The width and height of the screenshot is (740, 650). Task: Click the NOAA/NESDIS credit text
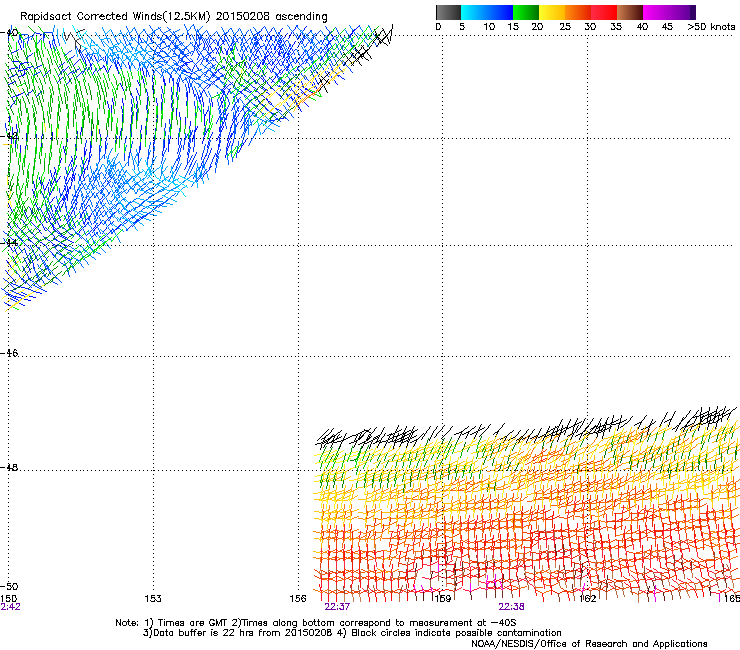589,644
